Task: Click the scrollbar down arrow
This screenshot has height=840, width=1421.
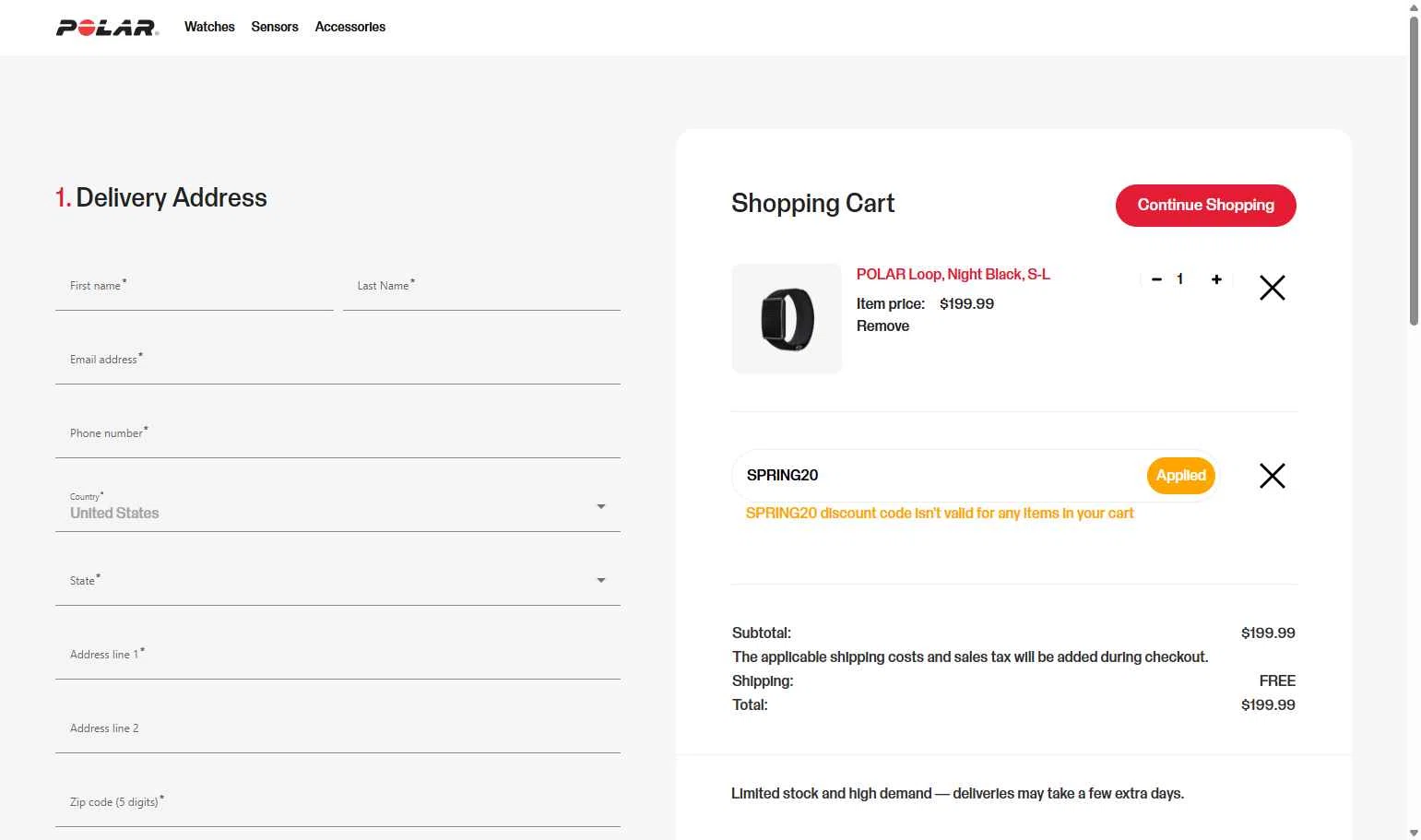Action: pyautogui.click(x=1414, y=833)
